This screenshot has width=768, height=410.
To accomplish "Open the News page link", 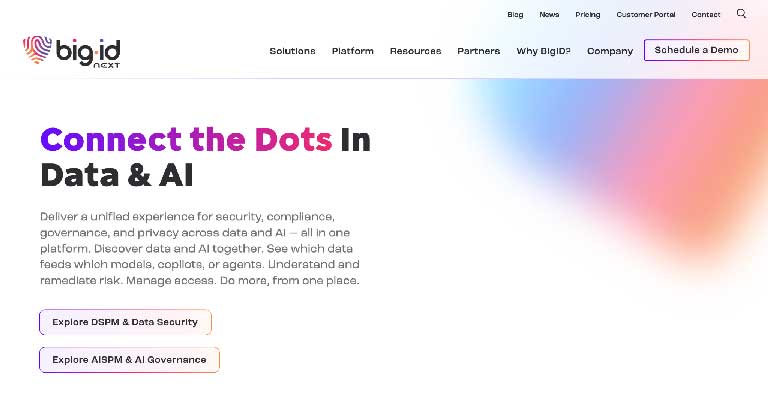I will point(549,15).
